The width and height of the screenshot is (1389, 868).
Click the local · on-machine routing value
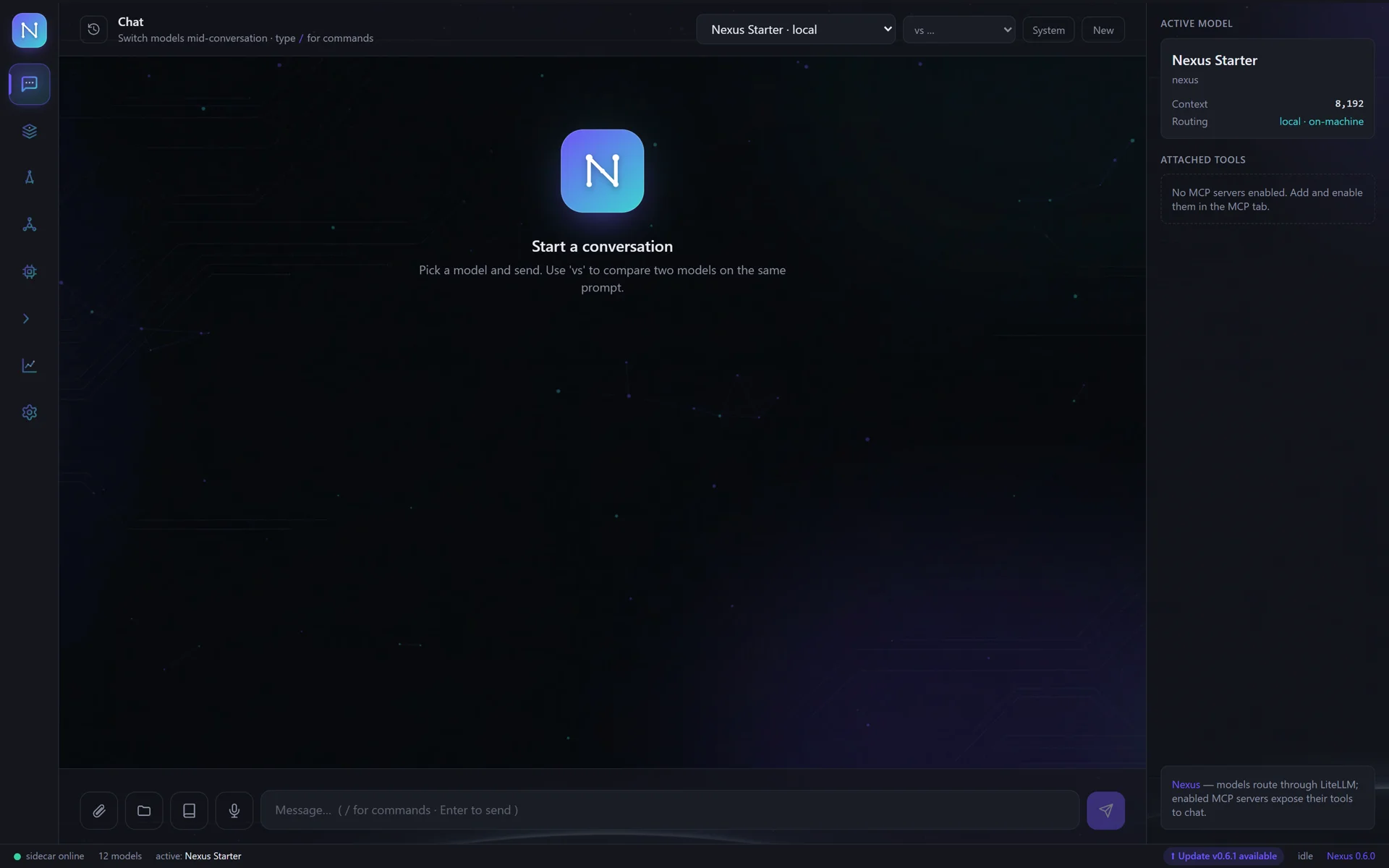(x=1321, y=122)
